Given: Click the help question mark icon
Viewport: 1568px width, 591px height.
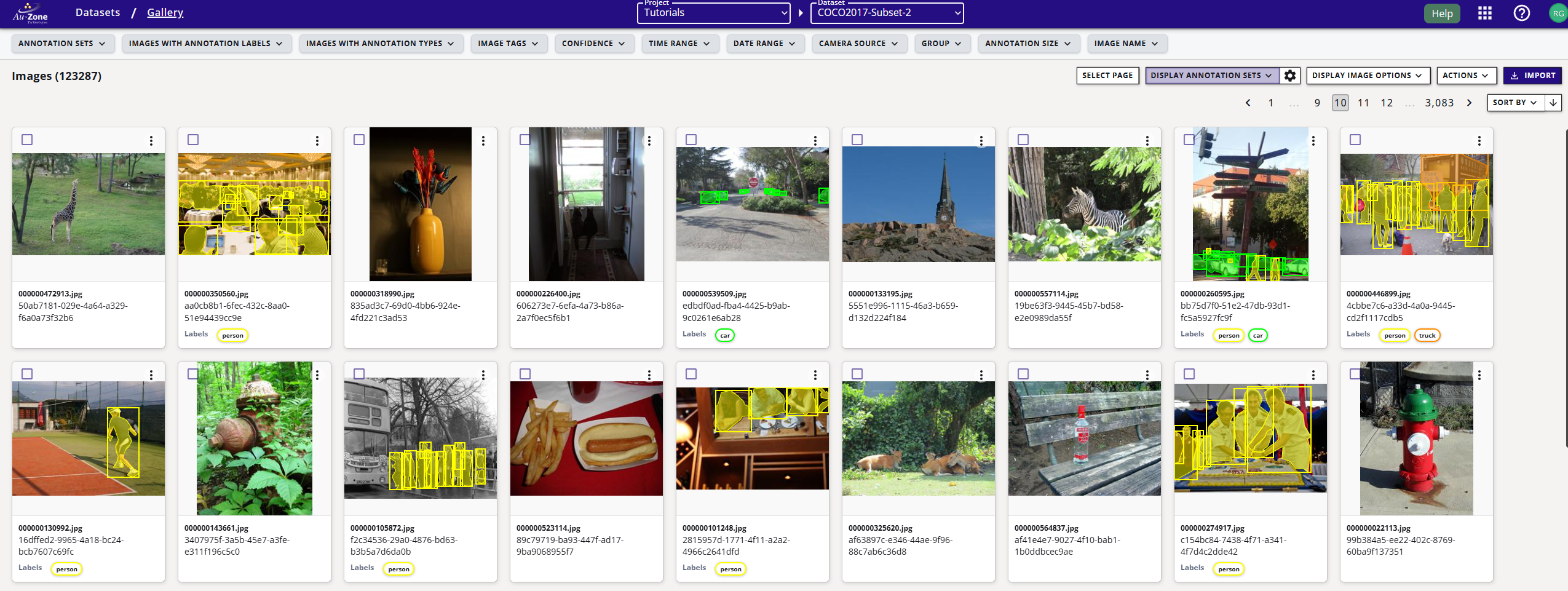Looking at the screenshot, I should (1521, 13).
